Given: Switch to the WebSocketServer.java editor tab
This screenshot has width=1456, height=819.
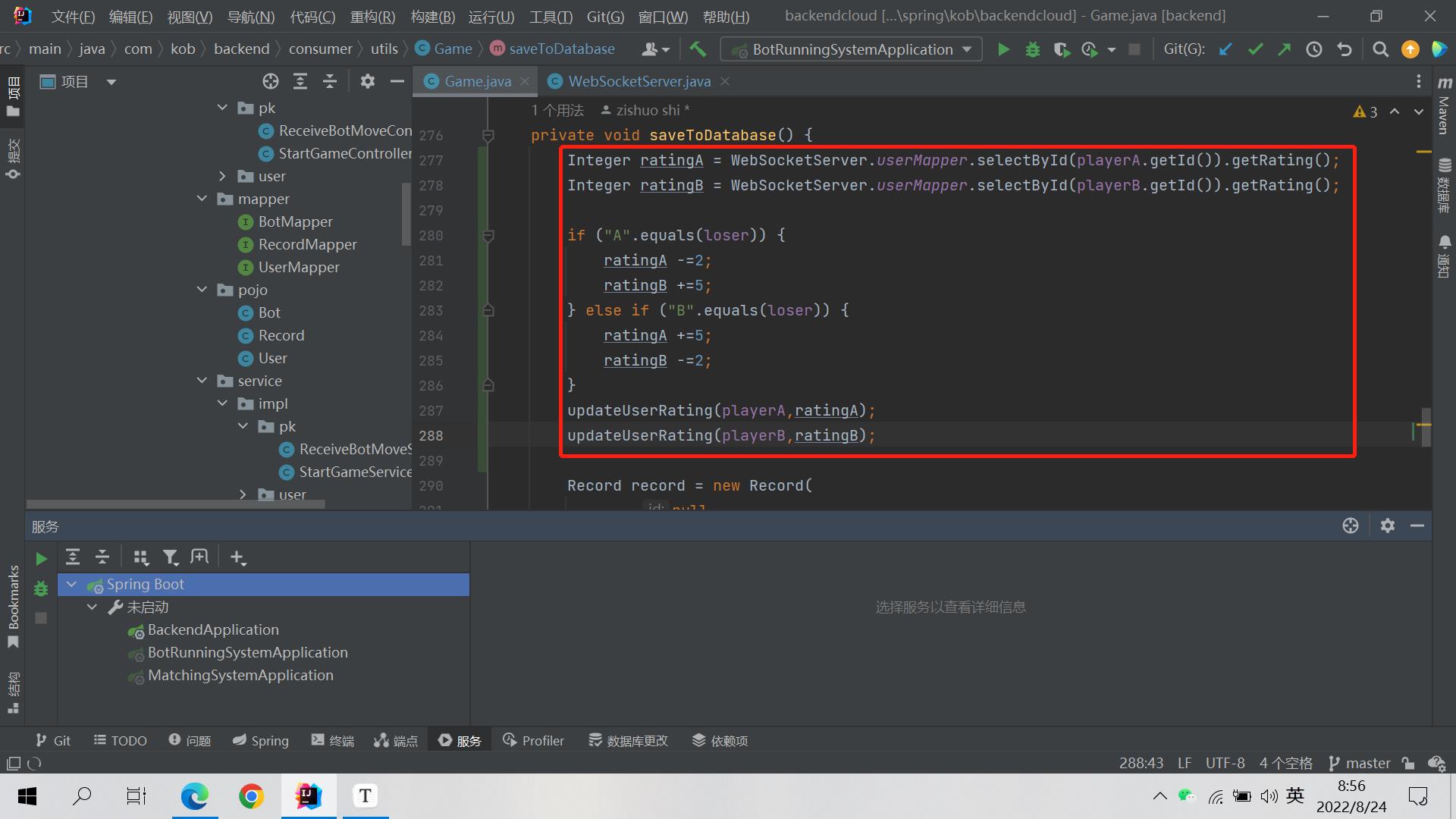Looking at the screenshot, I should tap(639, 81).
